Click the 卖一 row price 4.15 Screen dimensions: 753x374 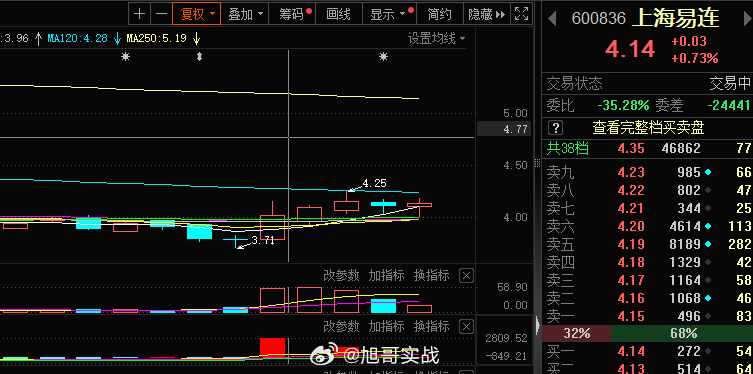(x=631, y=316)
